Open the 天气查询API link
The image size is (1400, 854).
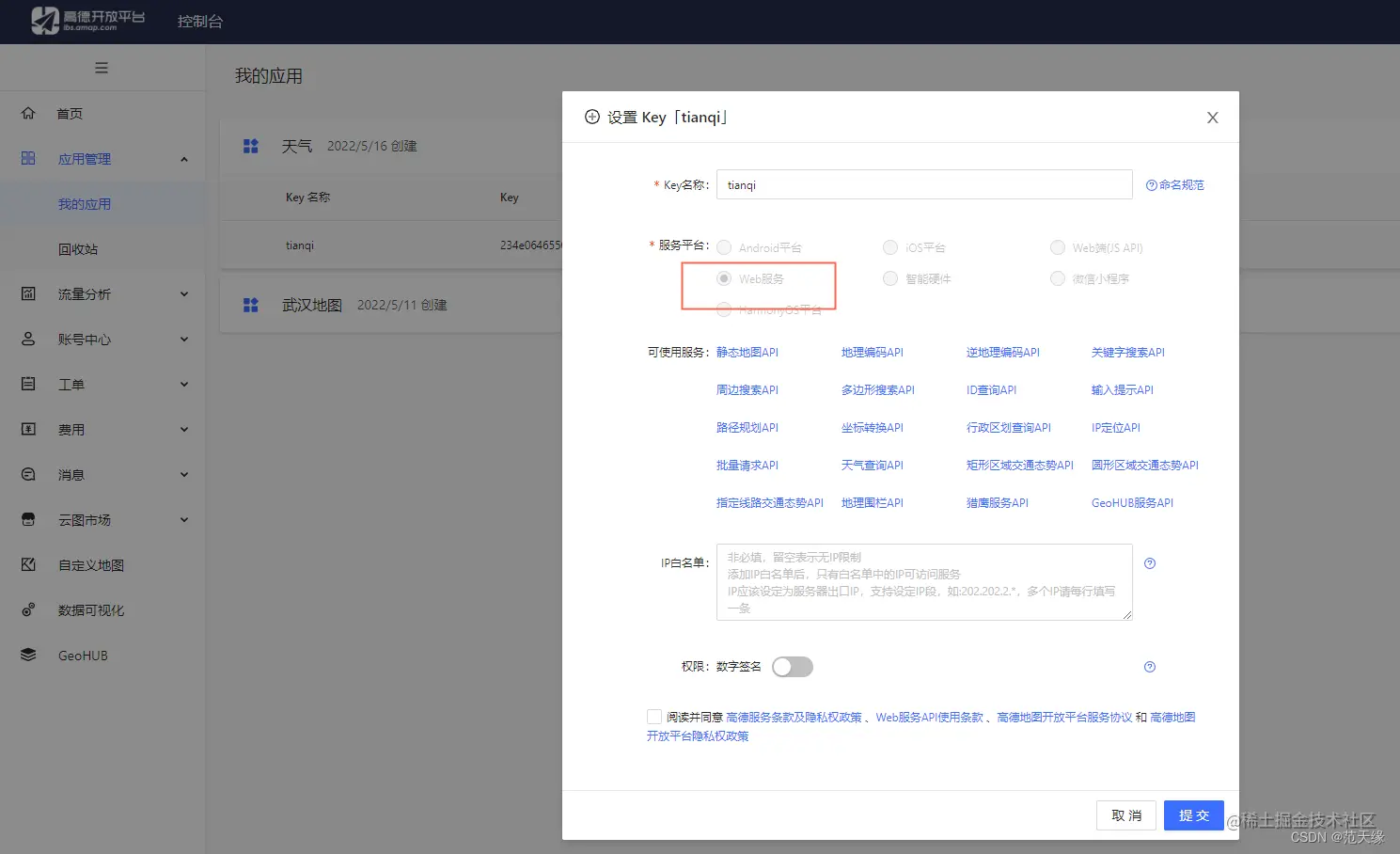point(871,465)
